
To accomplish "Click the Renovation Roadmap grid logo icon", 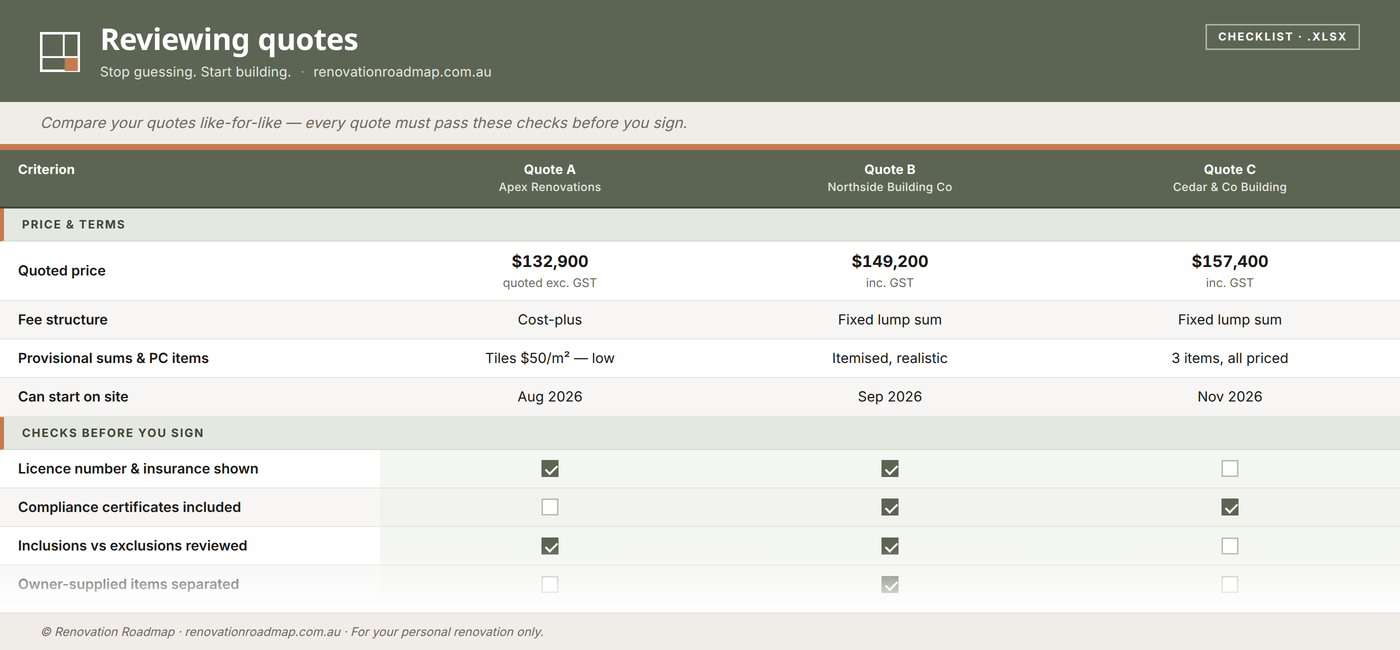I will click(59, 52).
